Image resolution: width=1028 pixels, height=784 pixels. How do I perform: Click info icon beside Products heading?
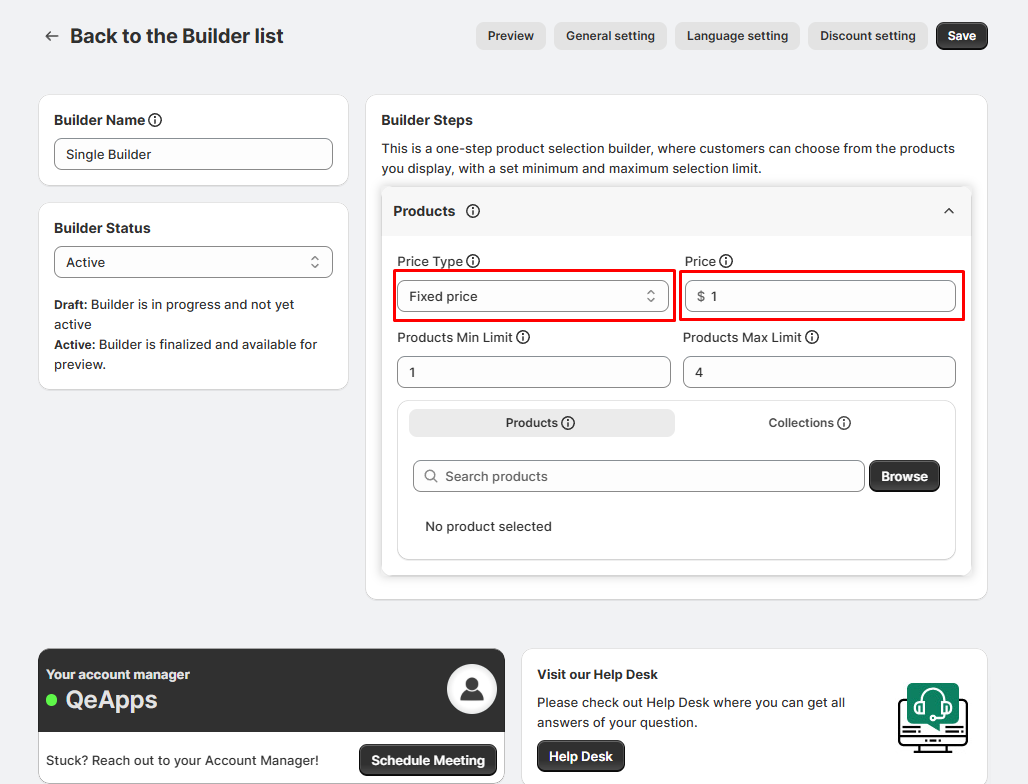[473, 211]
